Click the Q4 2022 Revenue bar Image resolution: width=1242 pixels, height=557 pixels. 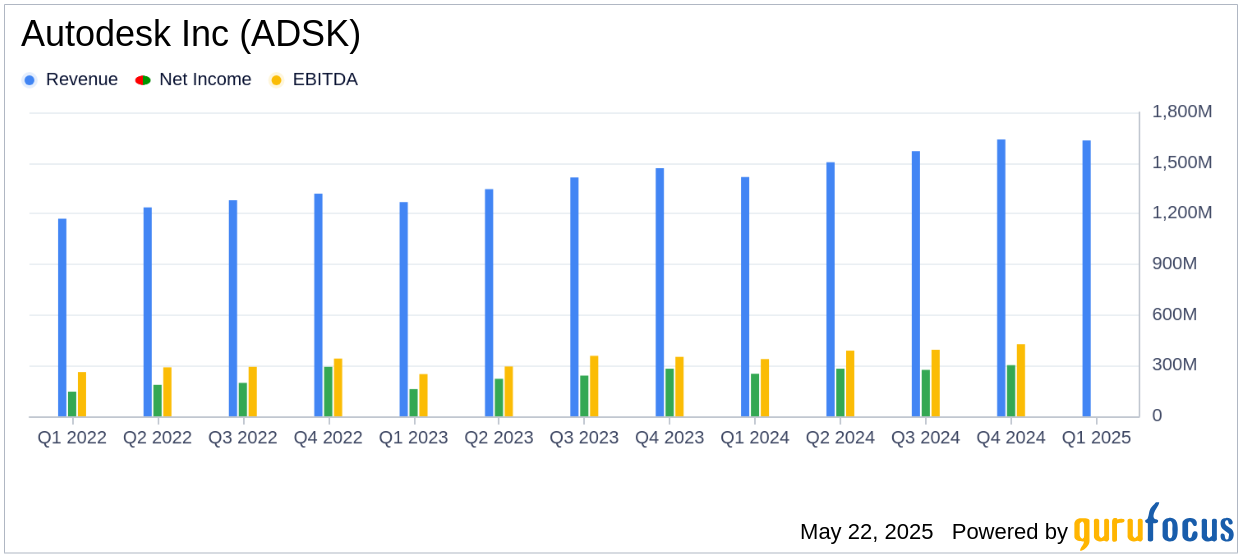(x=318, y=305)
